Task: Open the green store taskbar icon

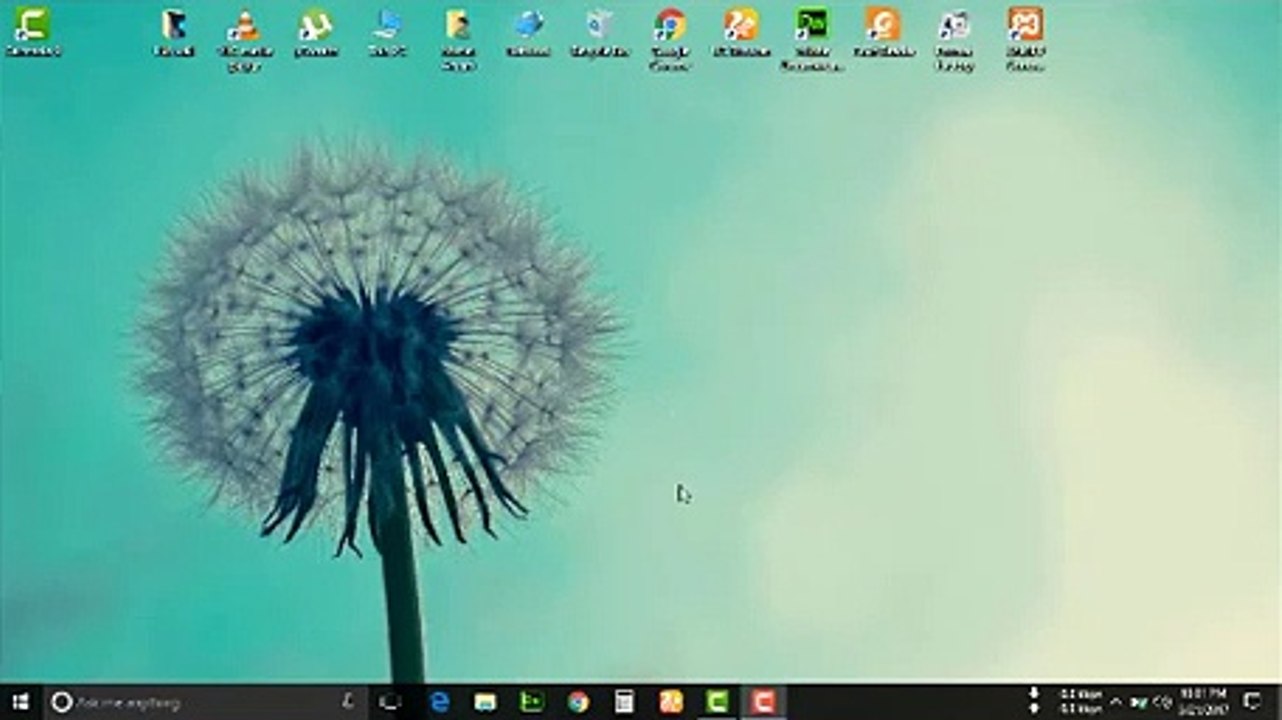Action: [532, 702]
